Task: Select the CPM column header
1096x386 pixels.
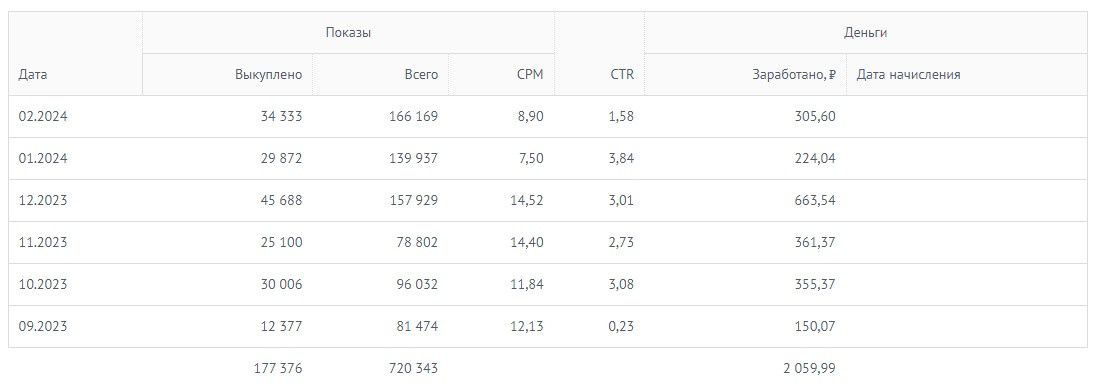Action: (x=530, y=75)
